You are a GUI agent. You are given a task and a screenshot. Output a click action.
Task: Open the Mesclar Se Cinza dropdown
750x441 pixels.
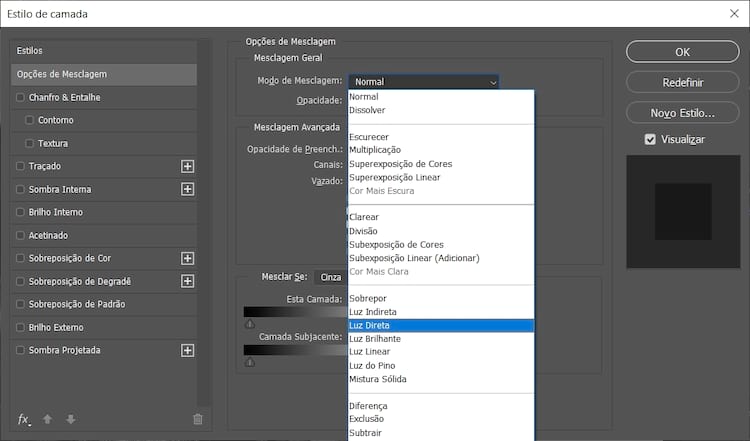331,277
